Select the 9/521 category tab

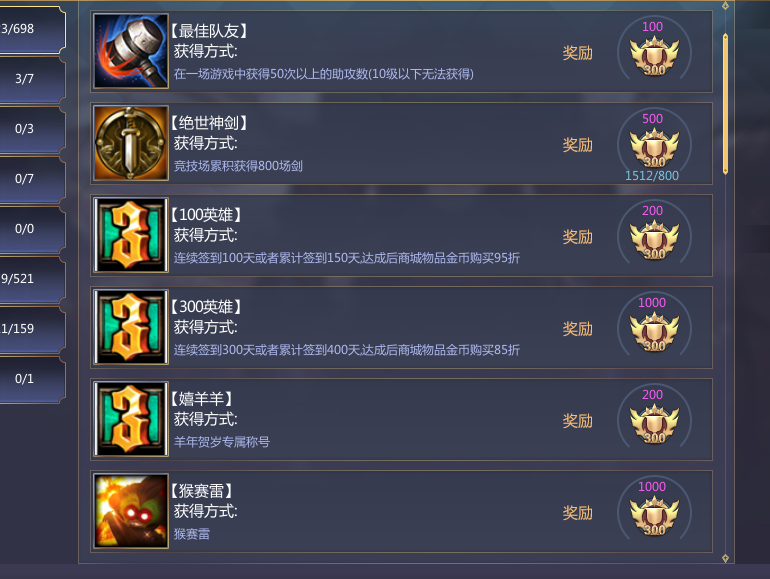tap(31, 279)
